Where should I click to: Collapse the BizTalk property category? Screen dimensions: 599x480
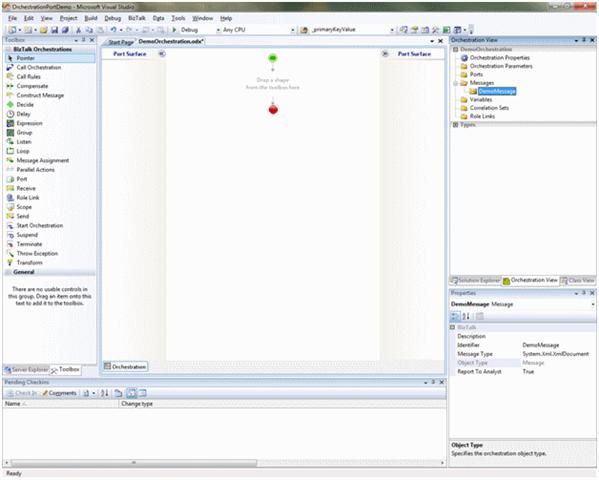pyautogui.click(x=453, y=328)
